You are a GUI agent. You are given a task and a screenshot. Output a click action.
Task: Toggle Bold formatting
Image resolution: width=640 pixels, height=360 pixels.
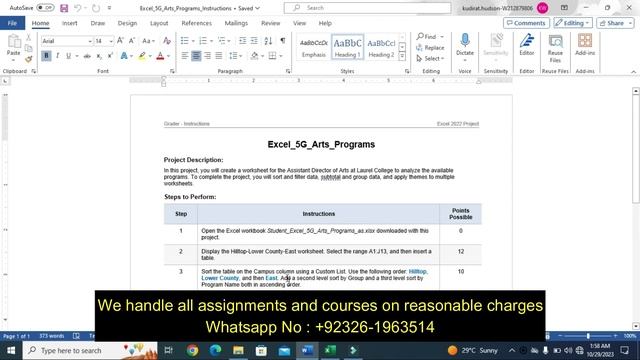point(46,56)
